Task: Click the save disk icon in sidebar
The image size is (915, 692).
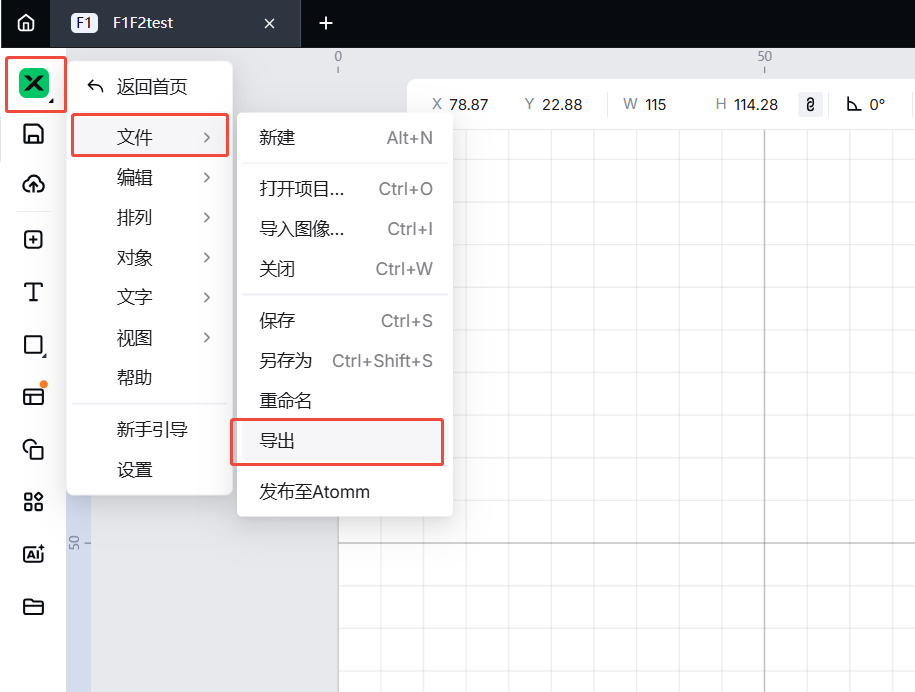Action: click(x=33, y=134)
